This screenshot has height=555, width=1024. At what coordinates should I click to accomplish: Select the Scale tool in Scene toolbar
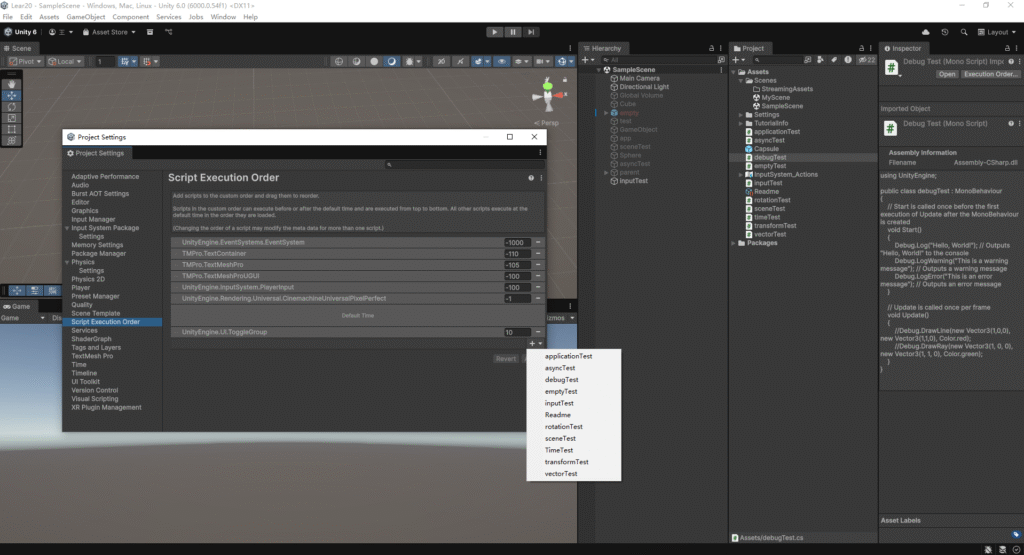click(x=12, y=118)
